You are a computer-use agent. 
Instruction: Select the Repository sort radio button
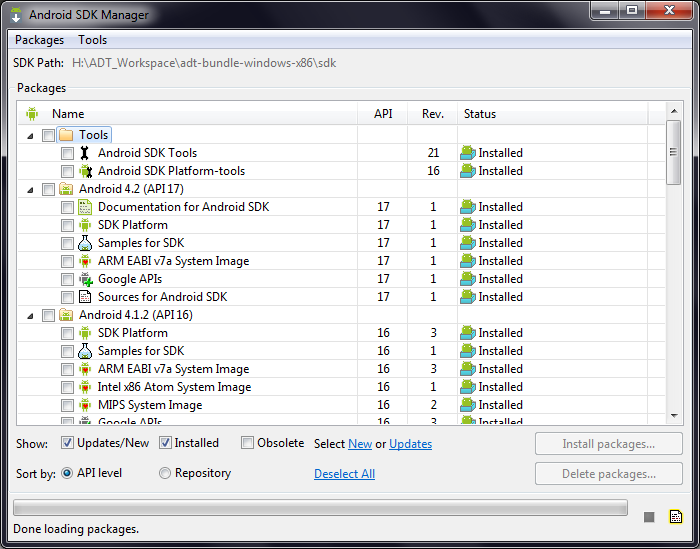(x=165, y=473)
